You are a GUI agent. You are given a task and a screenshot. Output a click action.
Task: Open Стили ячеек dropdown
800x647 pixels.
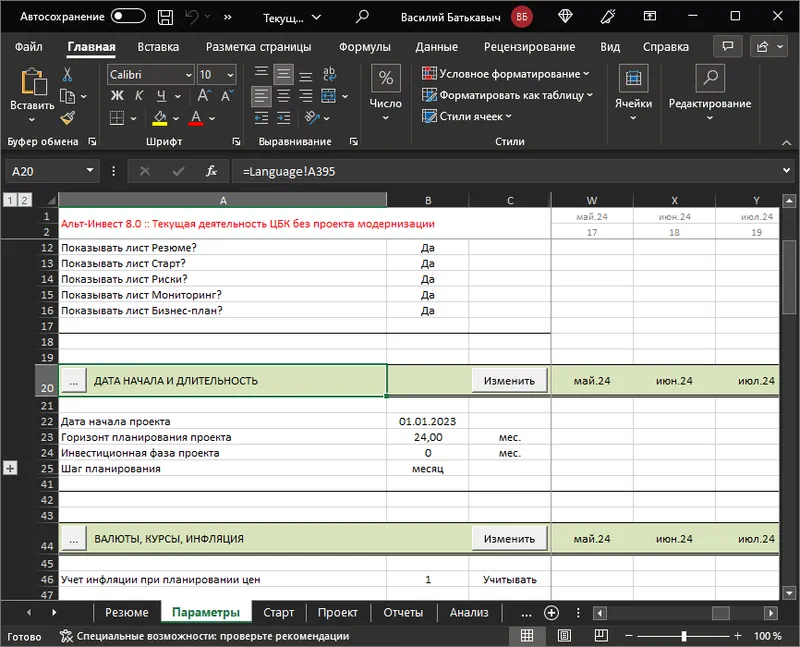tap(467, 117)
